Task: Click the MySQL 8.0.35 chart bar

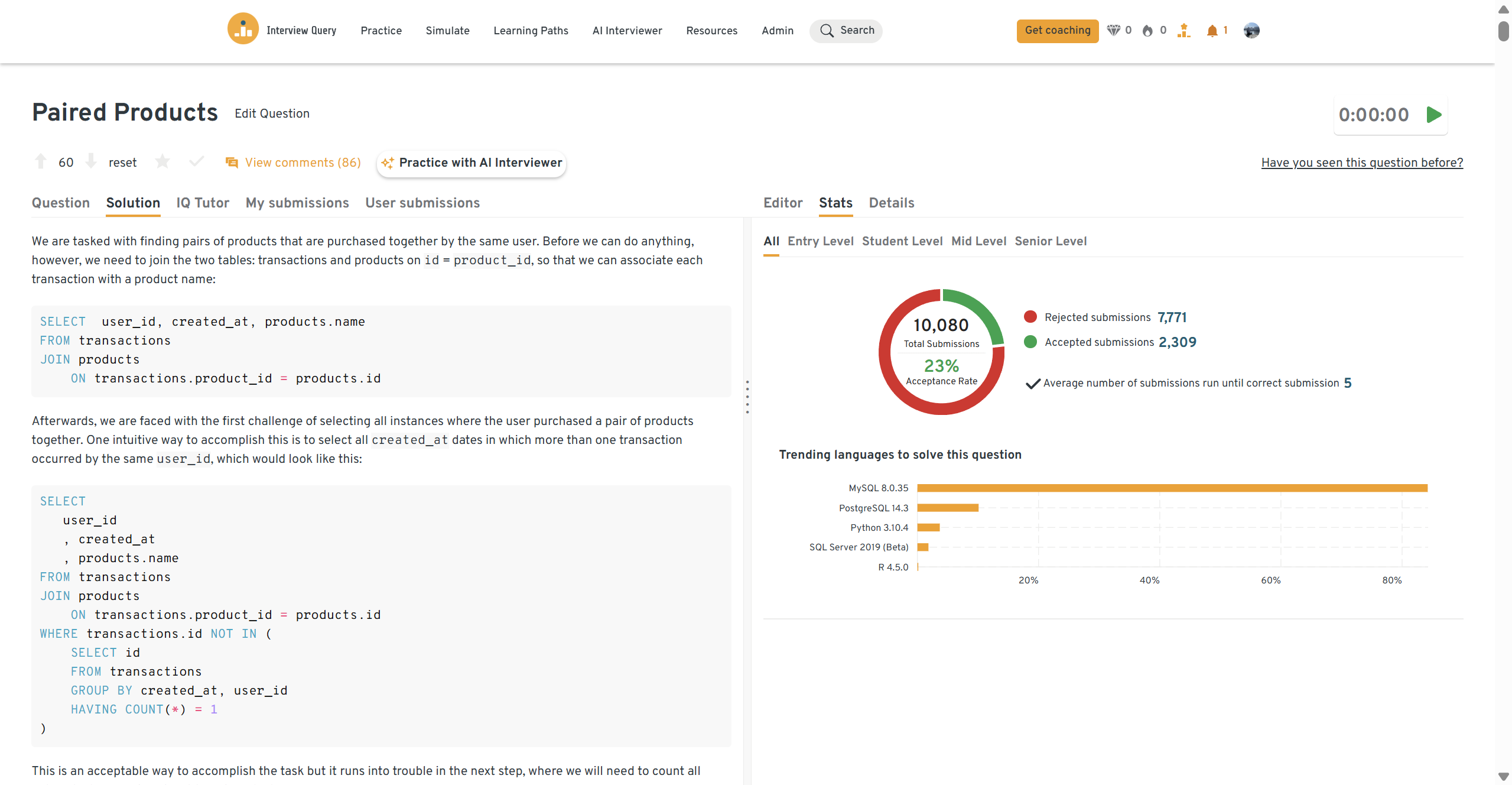Action: pyautogui.click(x=1172, y=488)
